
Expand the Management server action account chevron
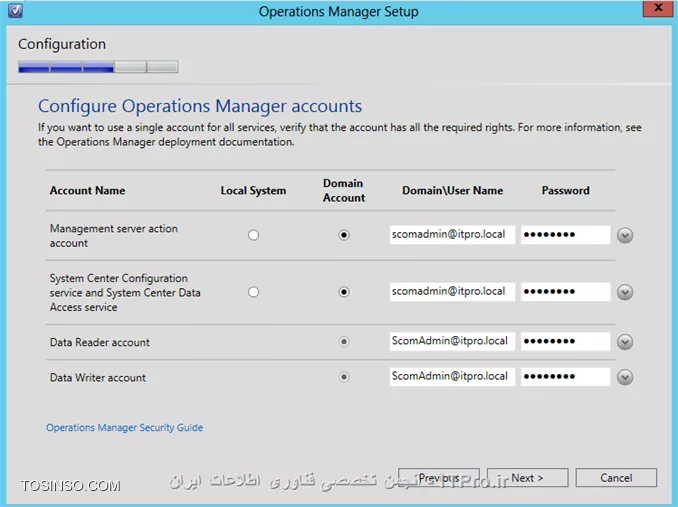[625, 236]
